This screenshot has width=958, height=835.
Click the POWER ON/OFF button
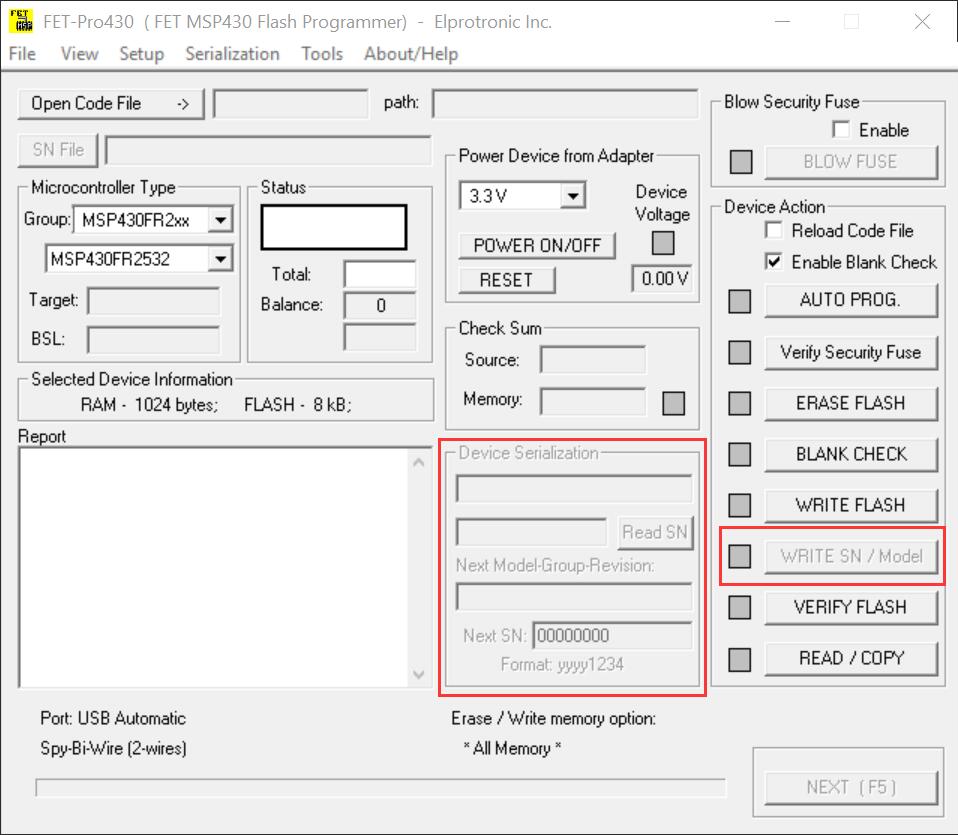537,246
